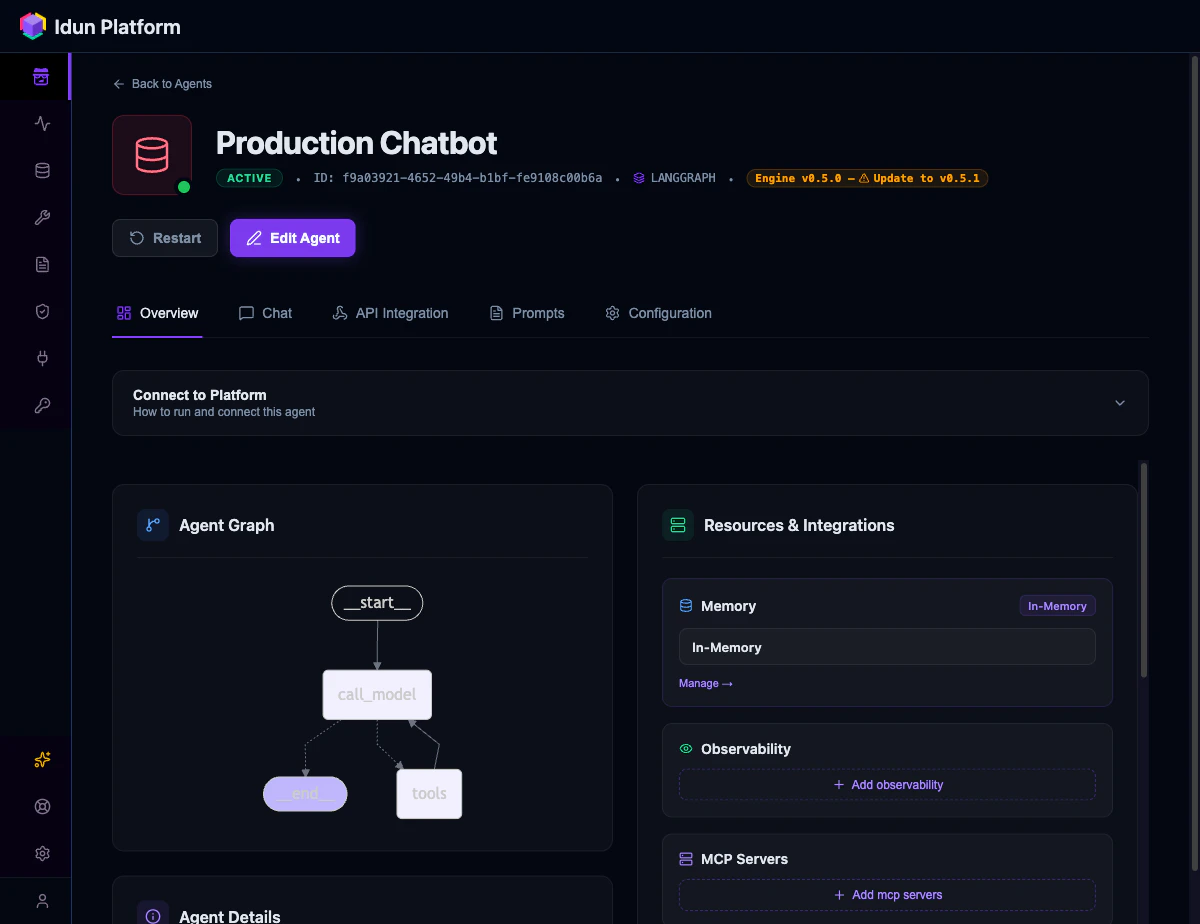Follow the Manage link under Memory
Image resolution: width=1200 pixels, height=924 pixels.
(706, 683)
